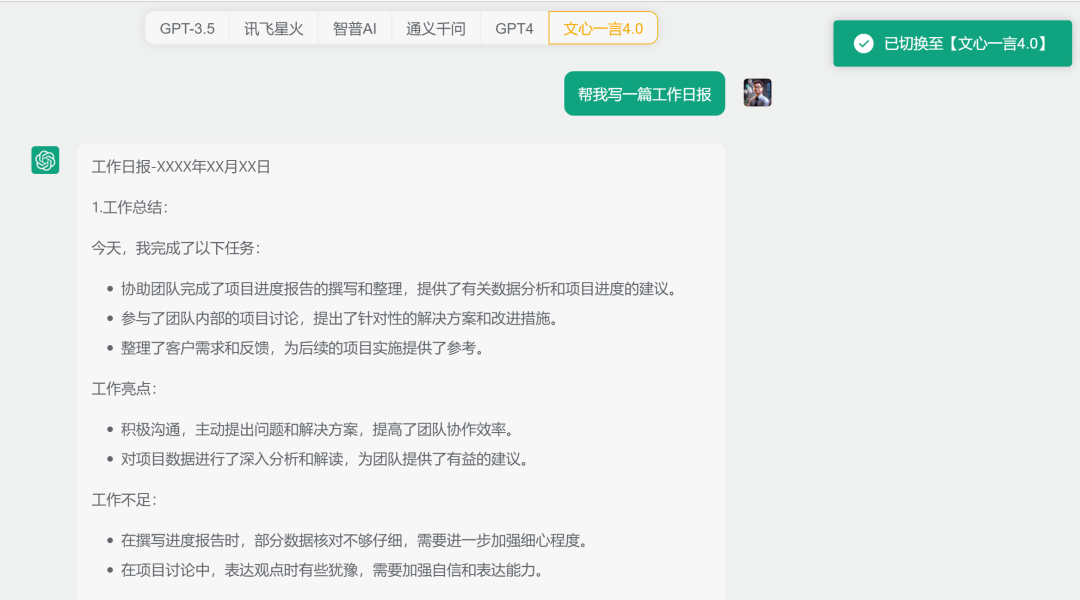This screenshot has height=600, width=1080.
Task: Switch to the 讯飞星火 tab
Action: coord(273,28)
